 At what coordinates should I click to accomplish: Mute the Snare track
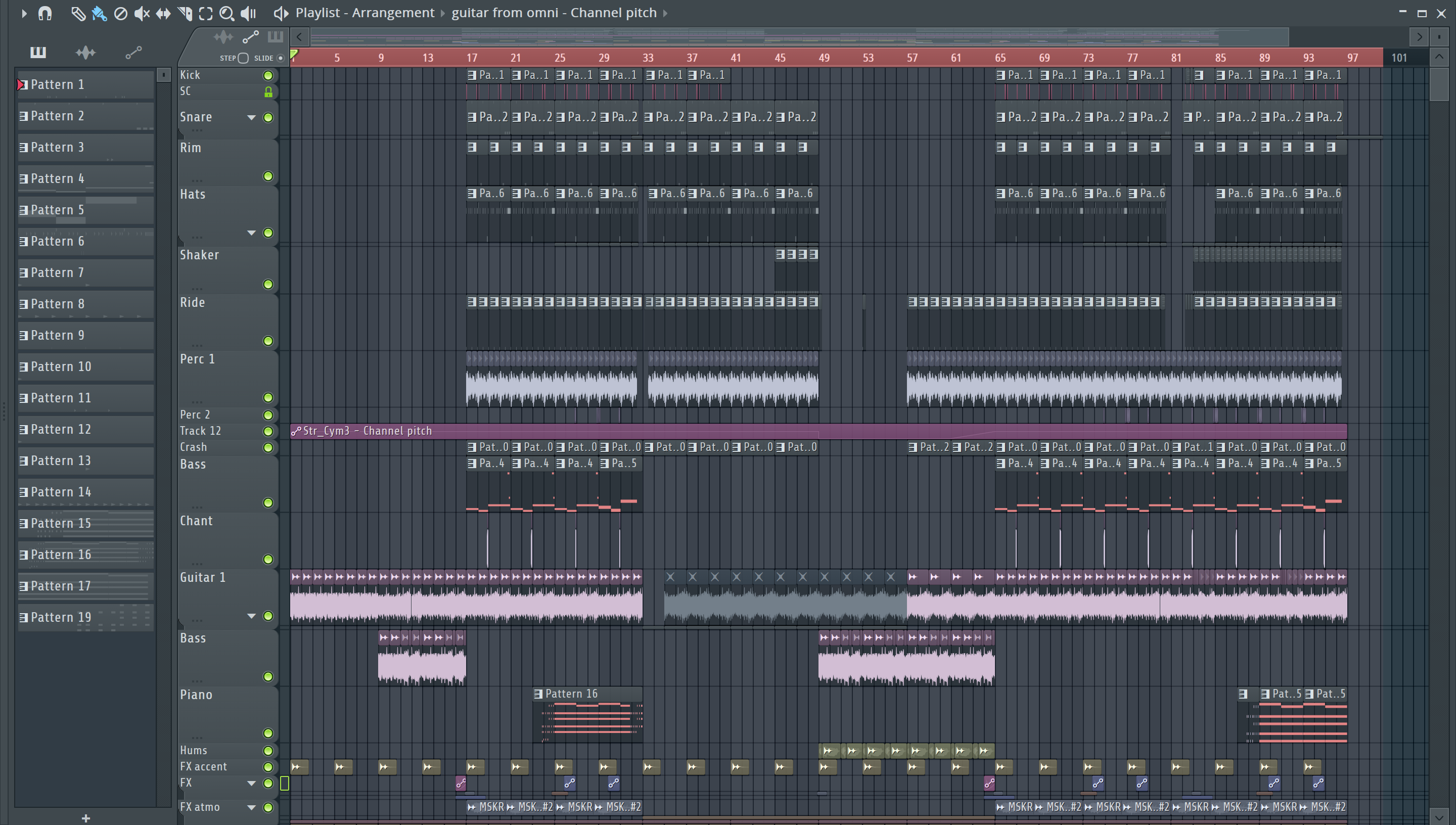pyautogui.click(x=268, y=117)
